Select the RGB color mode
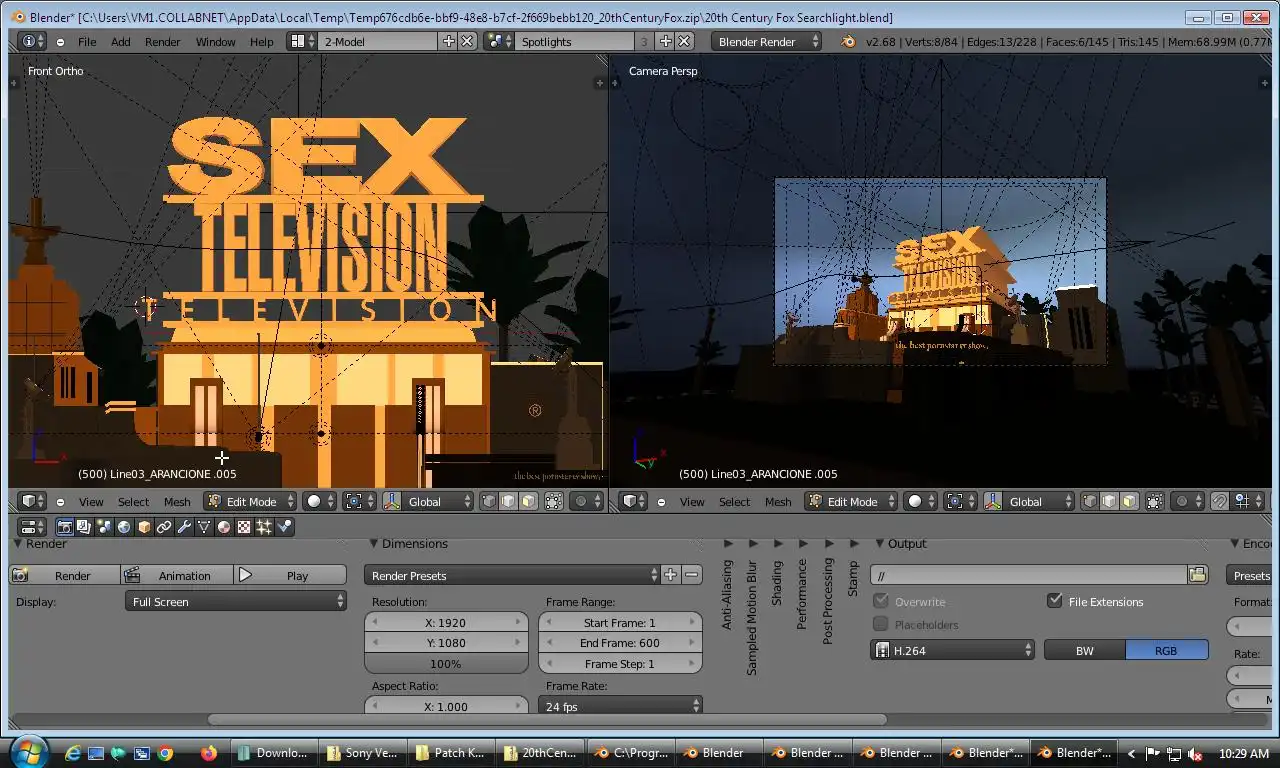The width and height of the screenshot is (1280, 768). pos(1167,650)
